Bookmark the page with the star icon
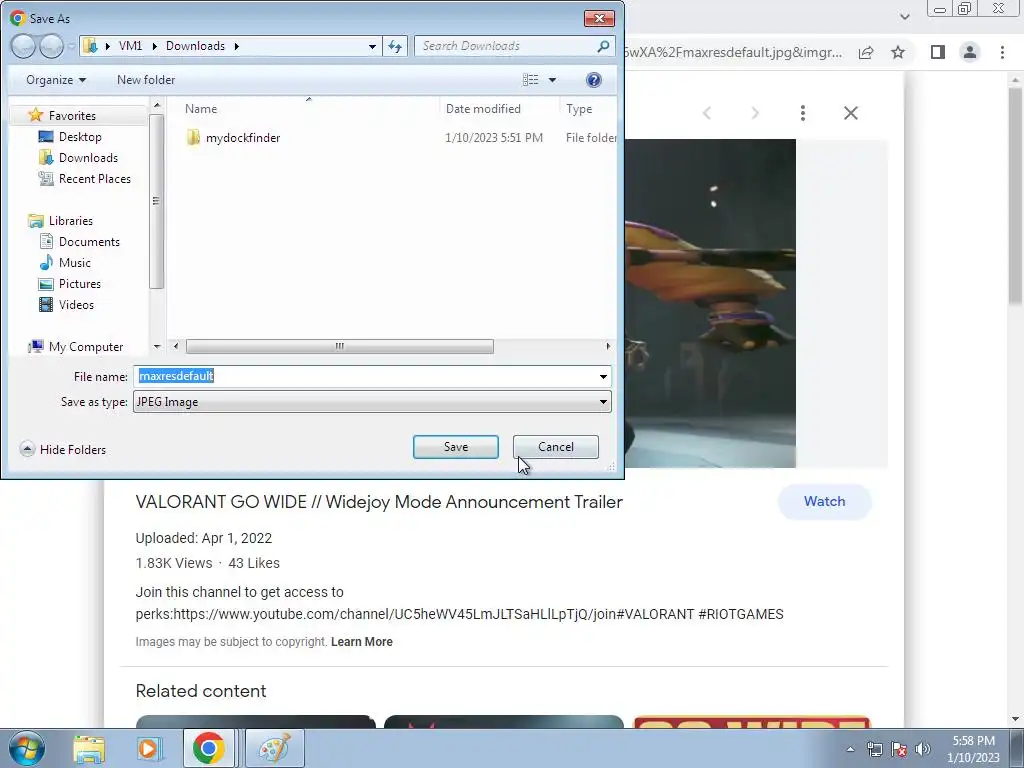The image size is (1024, 768). (x=898, y=52)
